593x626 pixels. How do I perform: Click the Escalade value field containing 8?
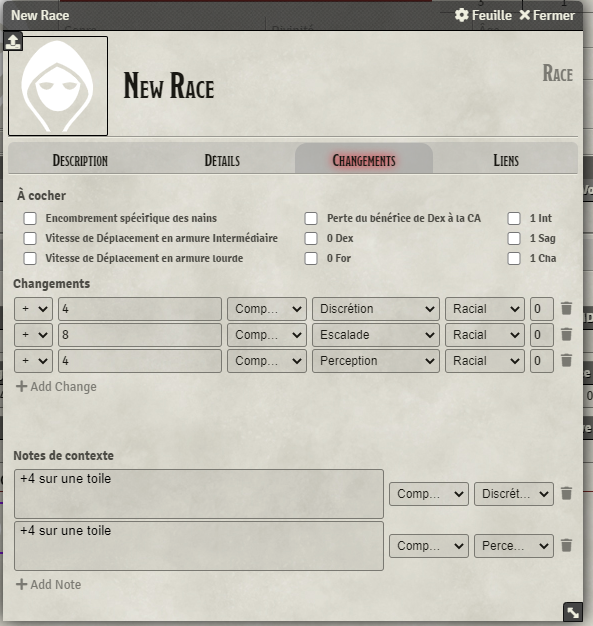pos(140,335)
